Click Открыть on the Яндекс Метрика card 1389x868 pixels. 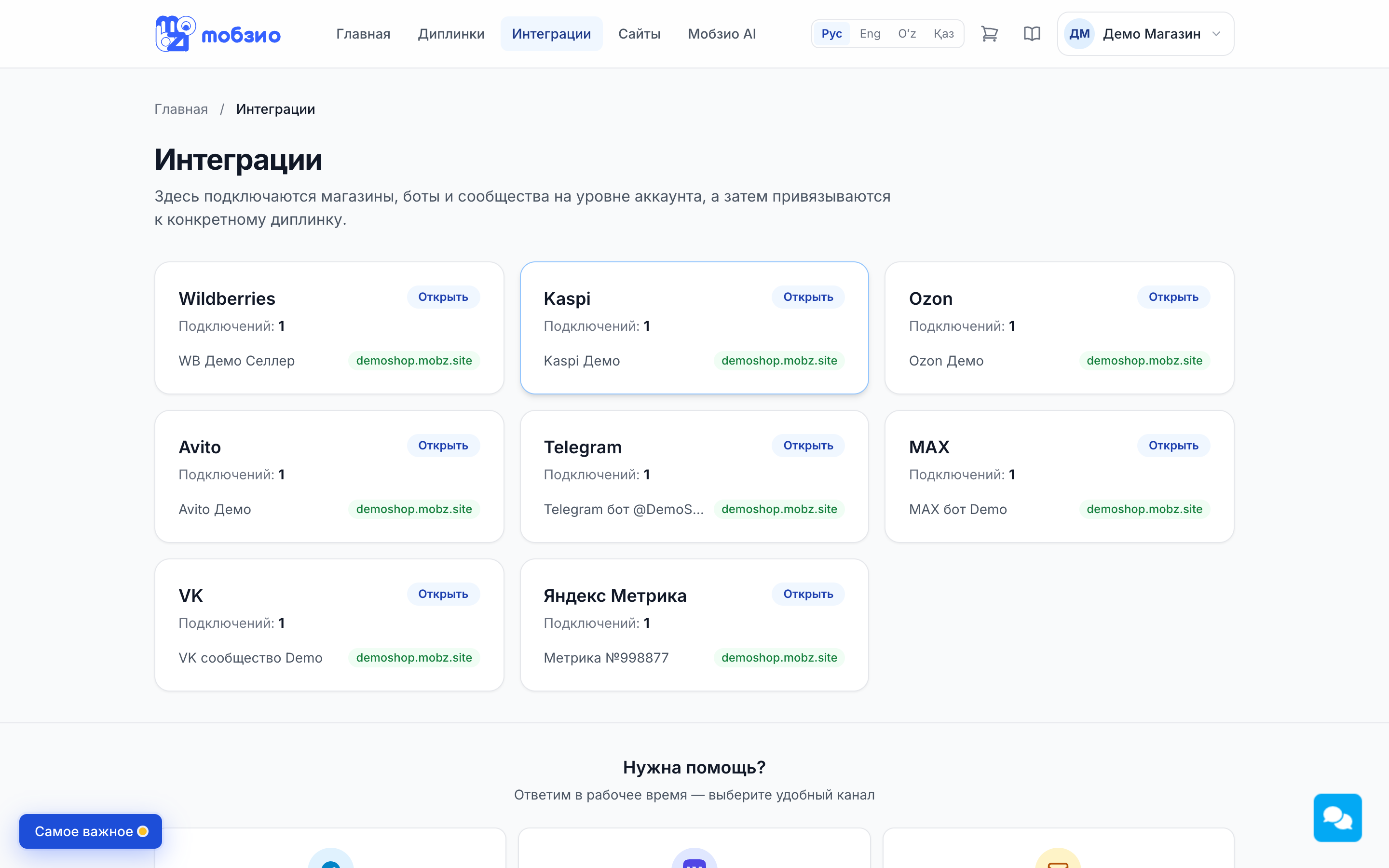[808, 594]
